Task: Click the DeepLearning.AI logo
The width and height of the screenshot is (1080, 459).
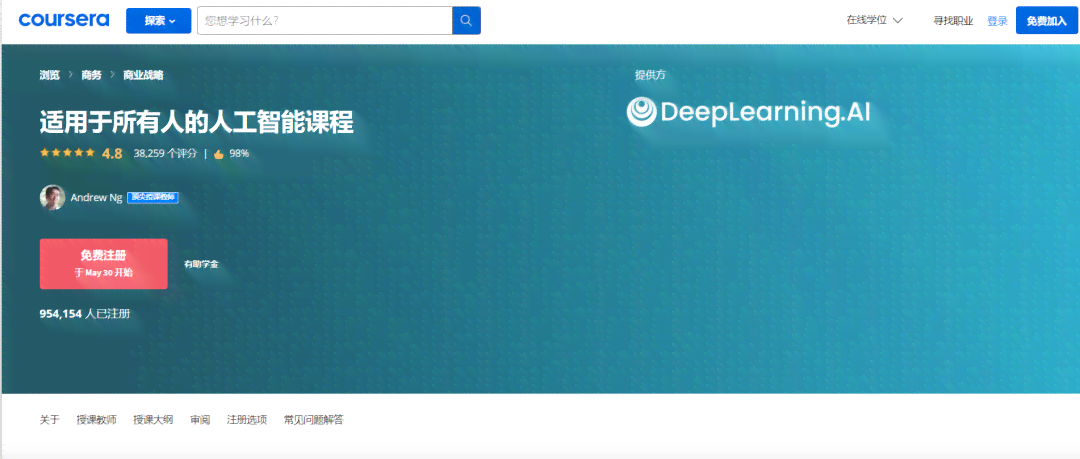Action: tap(749, 112)
